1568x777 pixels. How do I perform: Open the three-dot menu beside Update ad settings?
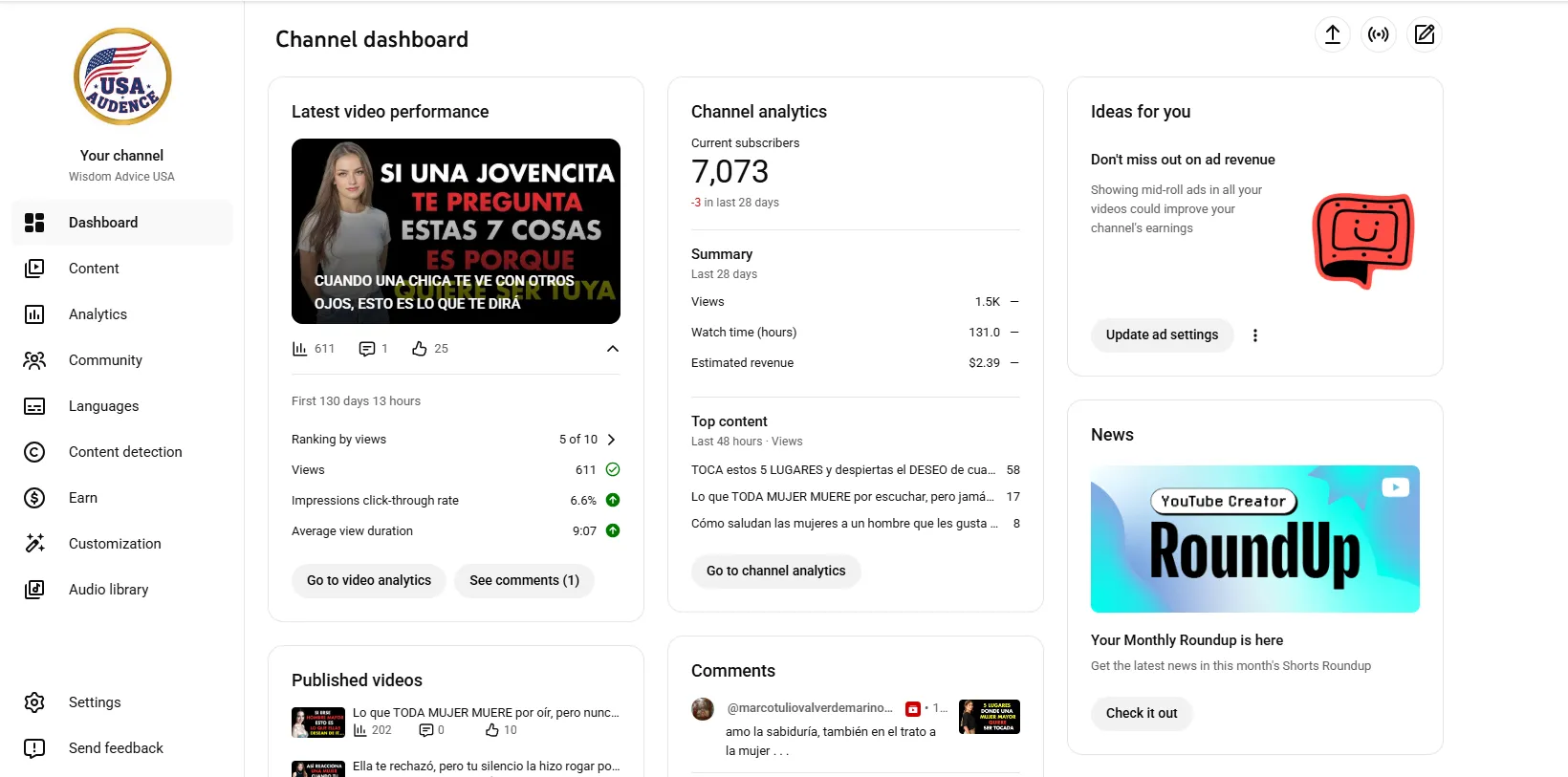tap(1255, 335)
